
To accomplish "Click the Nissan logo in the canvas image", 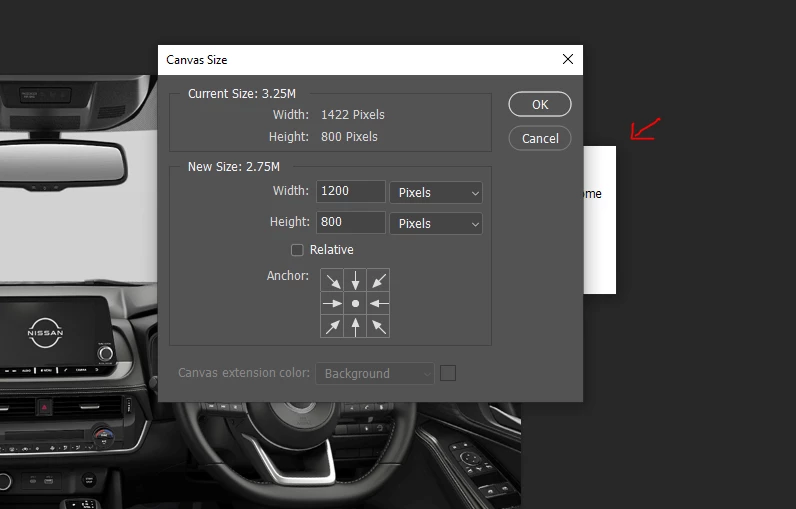I will [45, 333].
